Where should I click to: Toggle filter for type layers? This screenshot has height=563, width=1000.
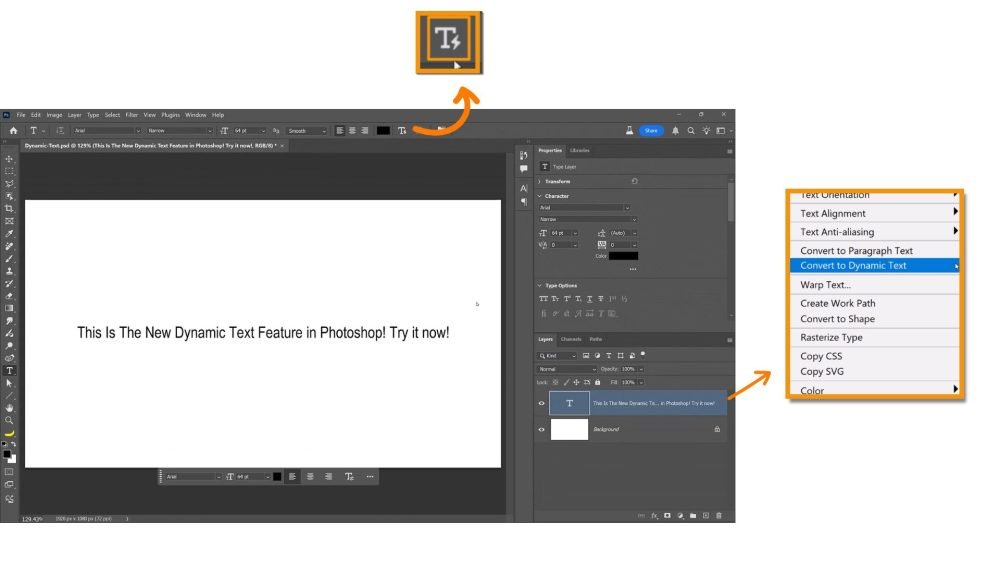[x=608, y=356]
